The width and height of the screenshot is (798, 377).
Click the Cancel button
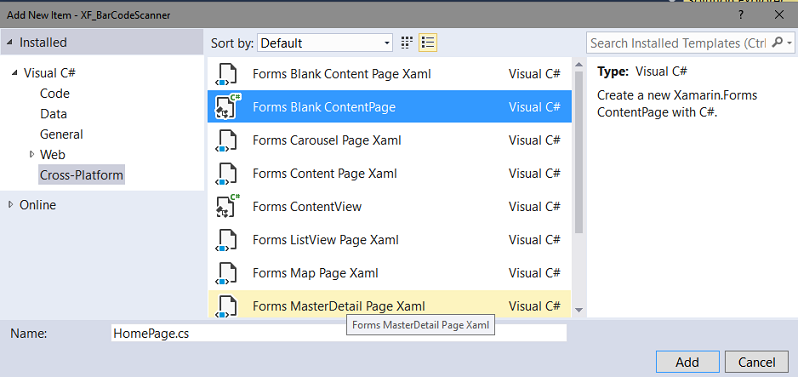[757, 362]
